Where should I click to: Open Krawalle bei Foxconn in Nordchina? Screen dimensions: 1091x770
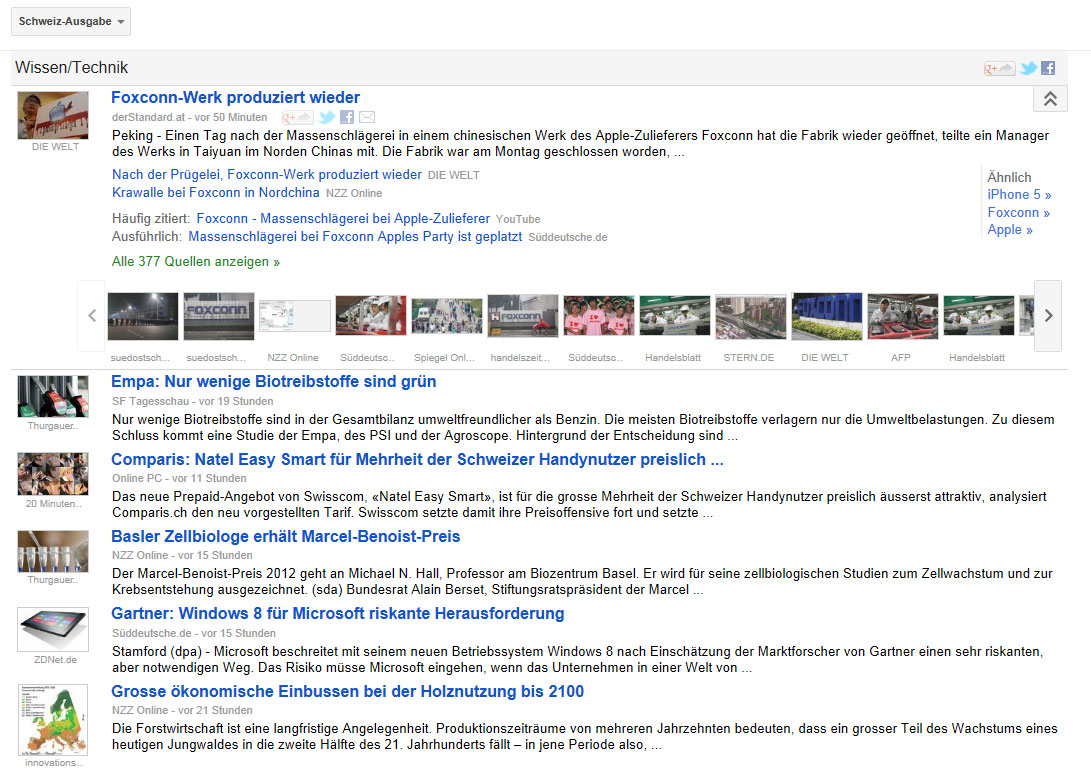(216, 193)
